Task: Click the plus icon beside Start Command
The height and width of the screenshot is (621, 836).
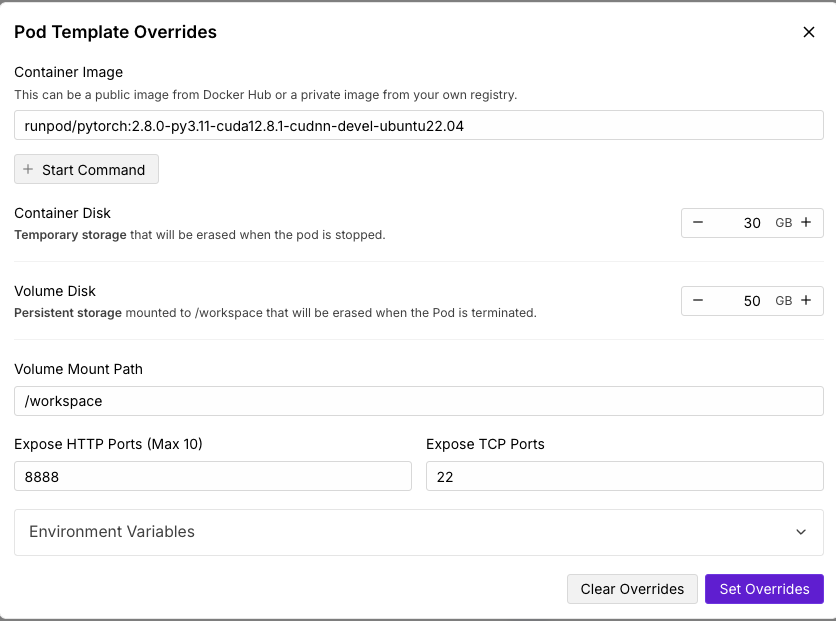Action: [28, 170]
